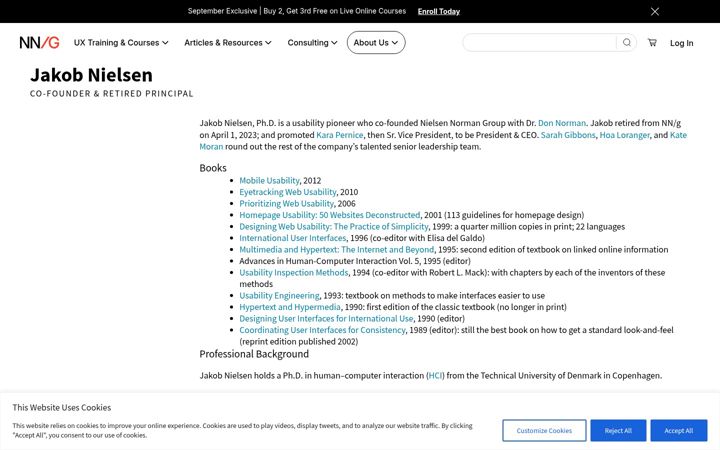
Task: Open the Multimedia and Hypertext book link
Action: coord(337,249)
